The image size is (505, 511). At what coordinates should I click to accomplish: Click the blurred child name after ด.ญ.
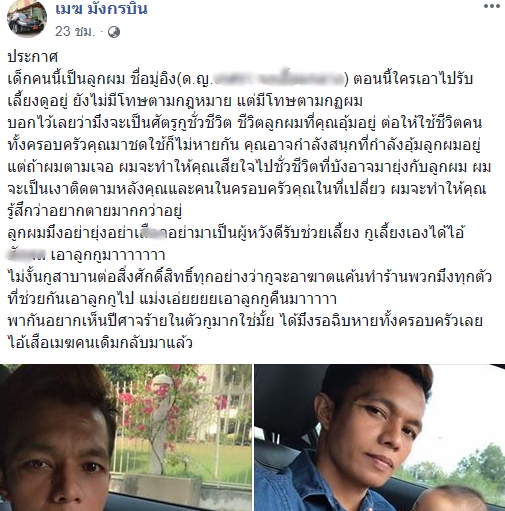click(x=278, y=79)
